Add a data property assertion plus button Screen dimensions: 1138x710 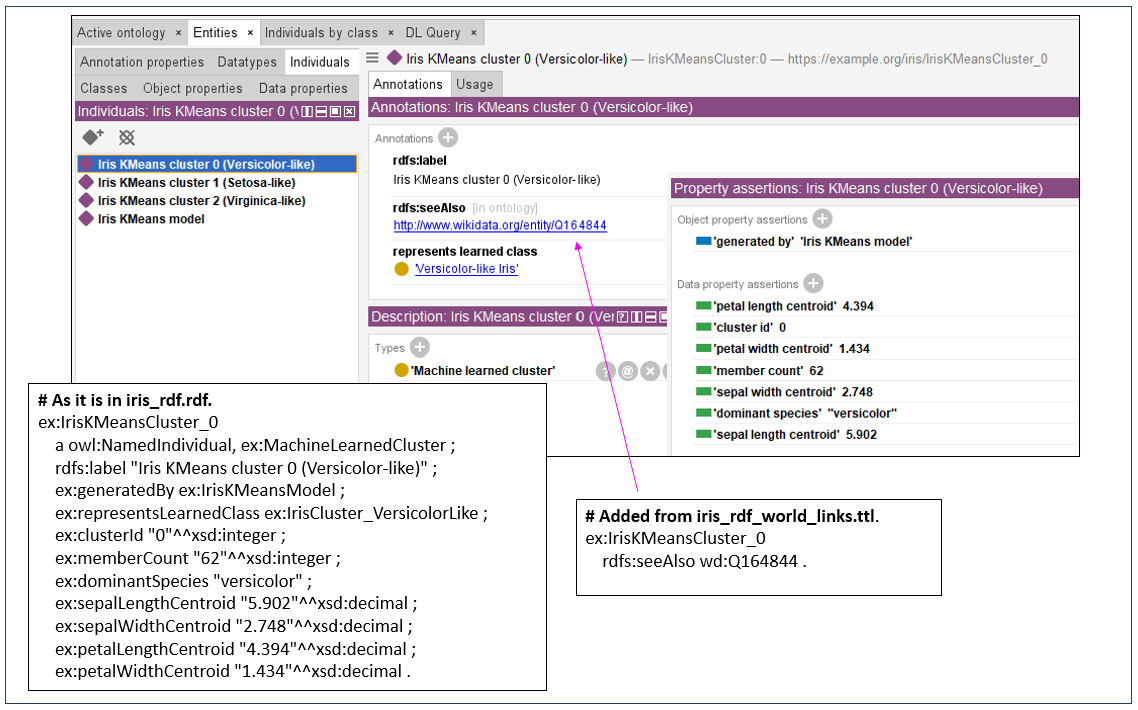coord(814,283)
